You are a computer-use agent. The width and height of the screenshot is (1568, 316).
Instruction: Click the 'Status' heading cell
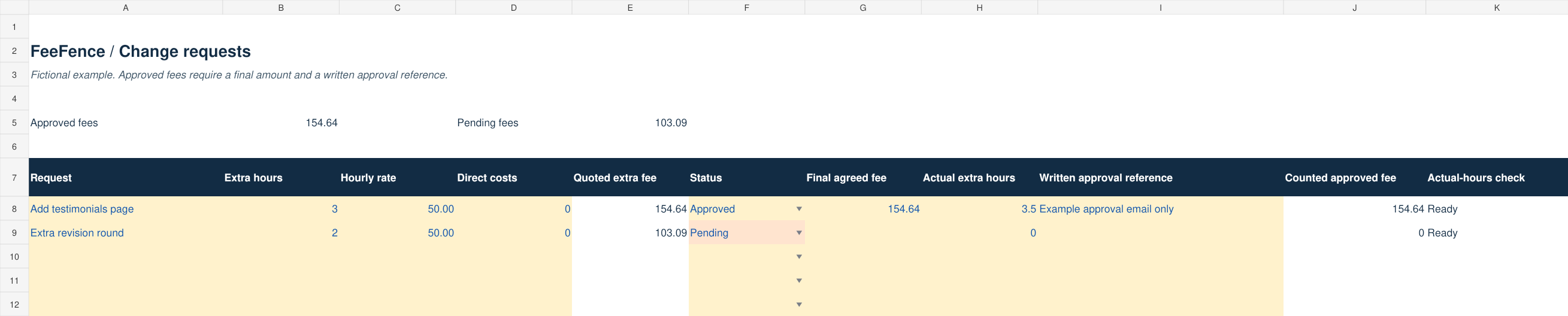tap(746, 177)
